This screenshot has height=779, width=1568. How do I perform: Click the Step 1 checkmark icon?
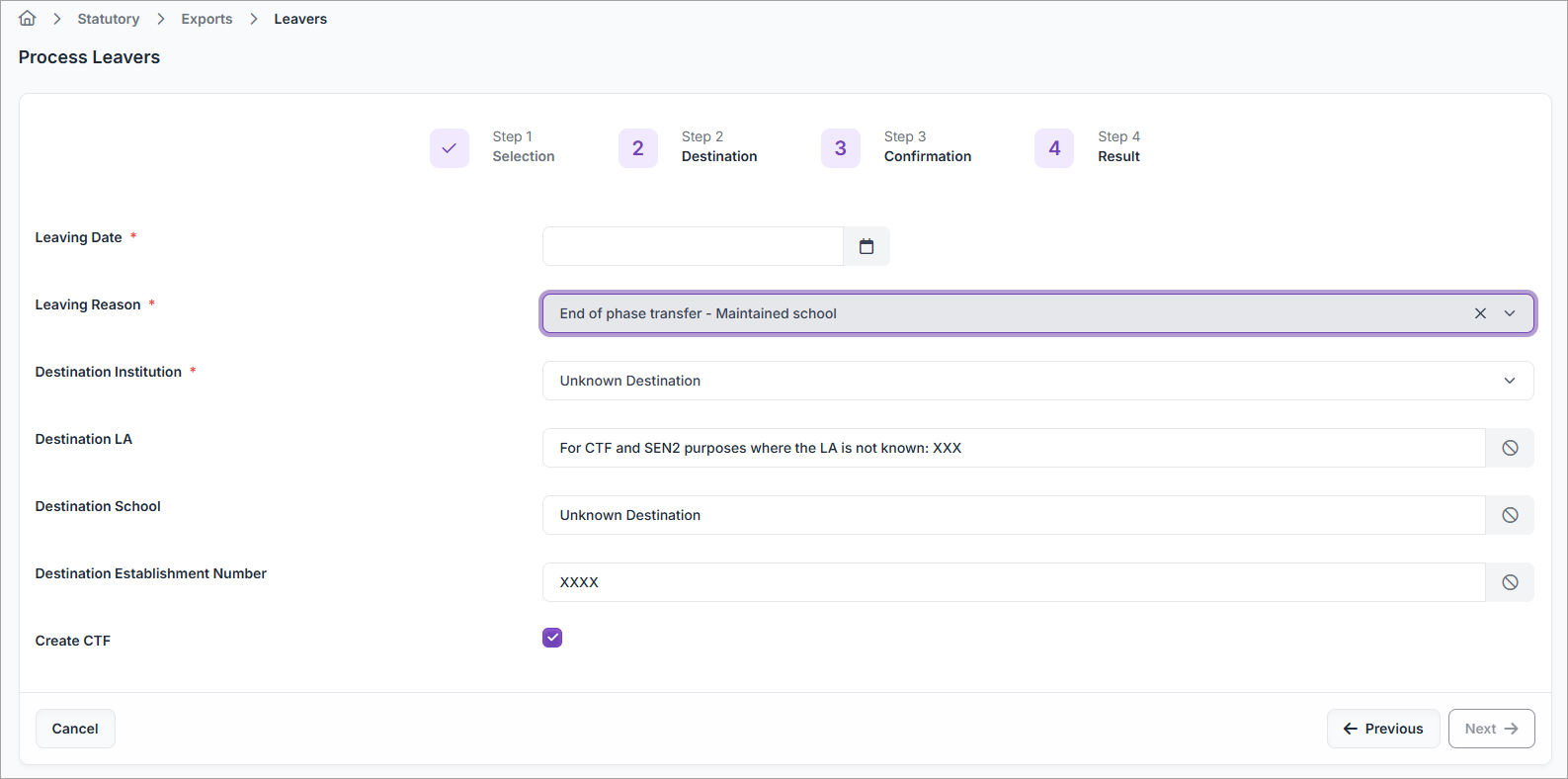450,148
